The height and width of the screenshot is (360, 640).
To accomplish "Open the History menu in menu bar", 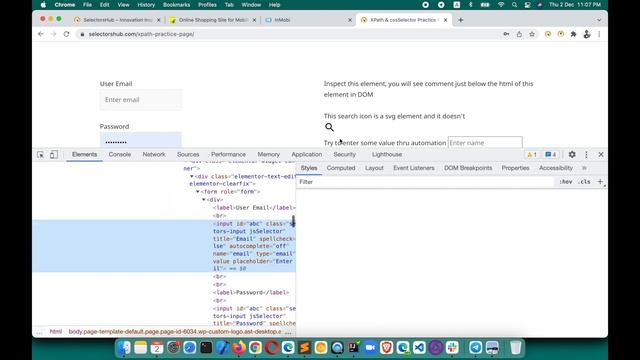I will tap(146, 5).
